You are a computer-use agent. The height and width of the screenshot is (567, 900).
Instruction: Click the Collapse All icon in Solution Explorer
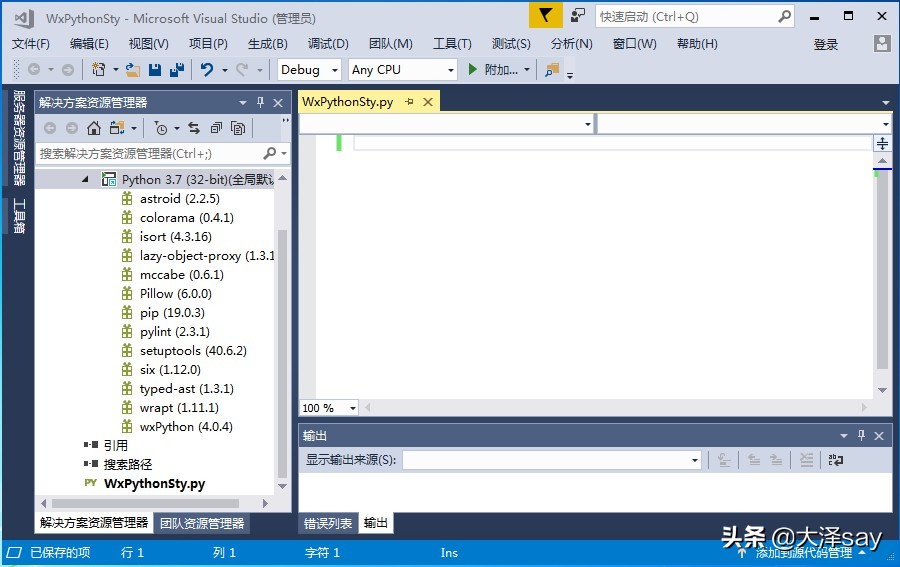pyautogui.click(x=216, y=128)
